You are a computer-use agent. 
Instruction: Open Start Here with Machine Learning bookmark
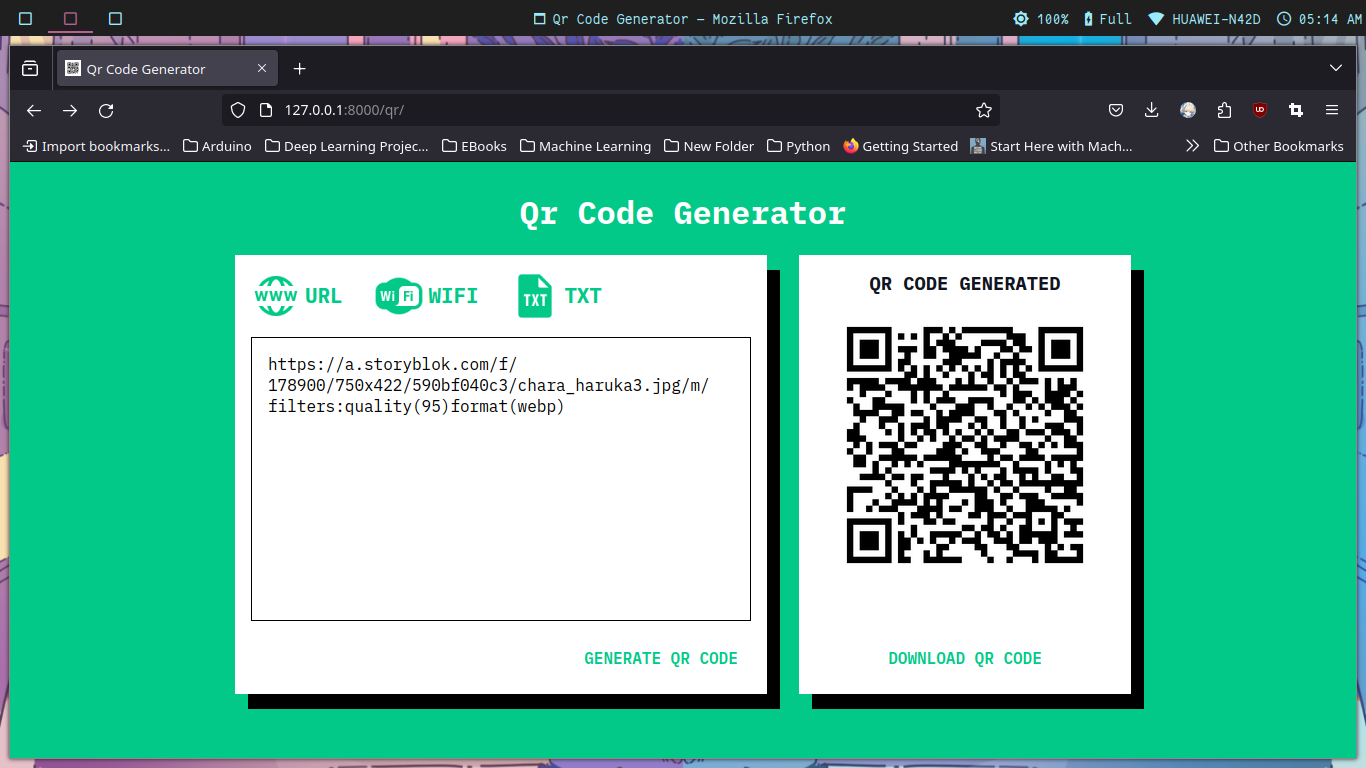click(1052, 146)
